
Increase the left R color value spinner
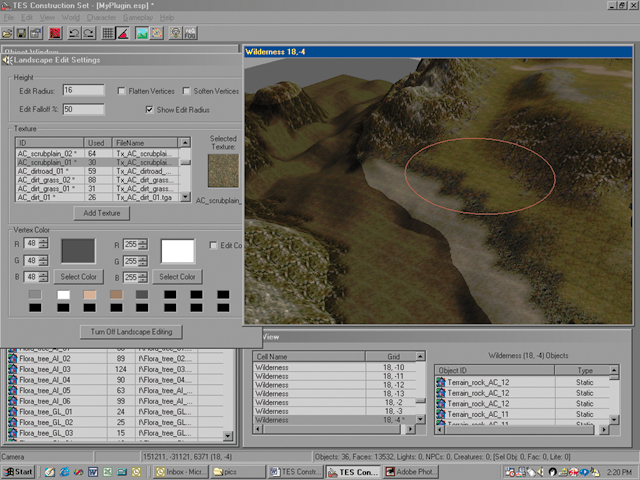(44, 241)
